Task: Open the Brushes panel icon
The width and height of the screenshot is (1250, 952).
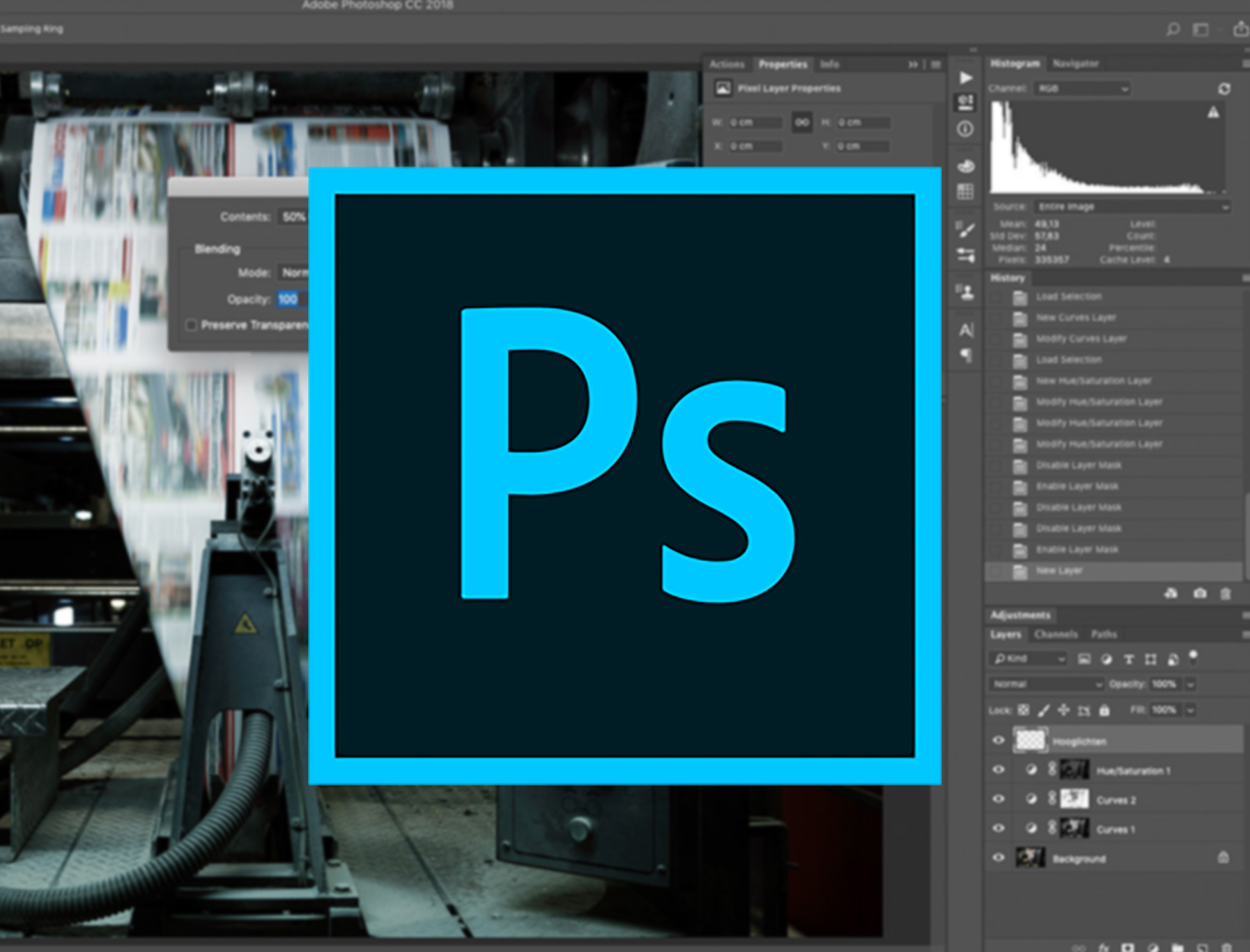Action: (965, 229)
